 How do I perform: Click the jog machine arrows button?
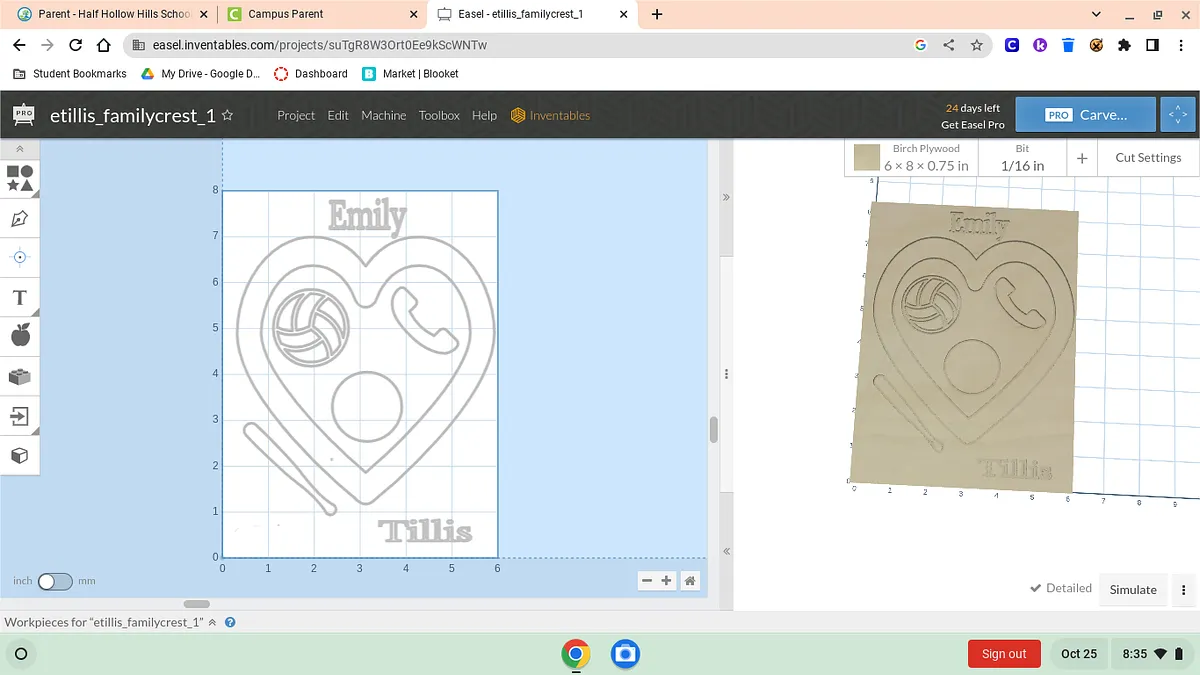point(1178,115)
